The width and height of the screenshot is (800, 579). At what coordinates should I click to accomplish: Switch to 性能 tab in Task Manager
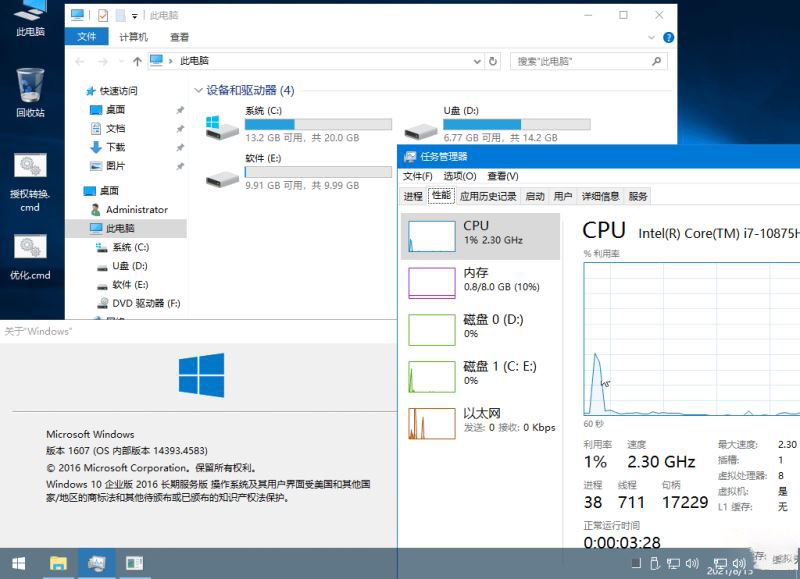pyautogui.click(x=441, y=195)
